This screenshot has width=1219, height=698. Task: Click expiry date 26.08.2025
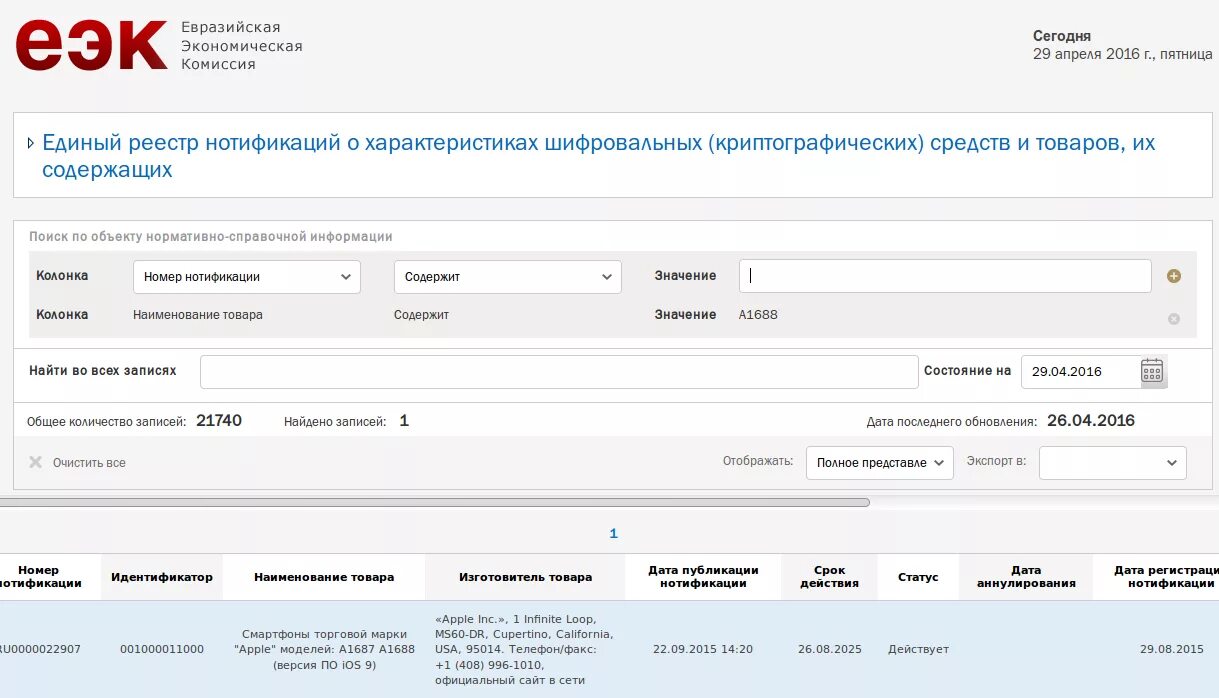(829, 649)
